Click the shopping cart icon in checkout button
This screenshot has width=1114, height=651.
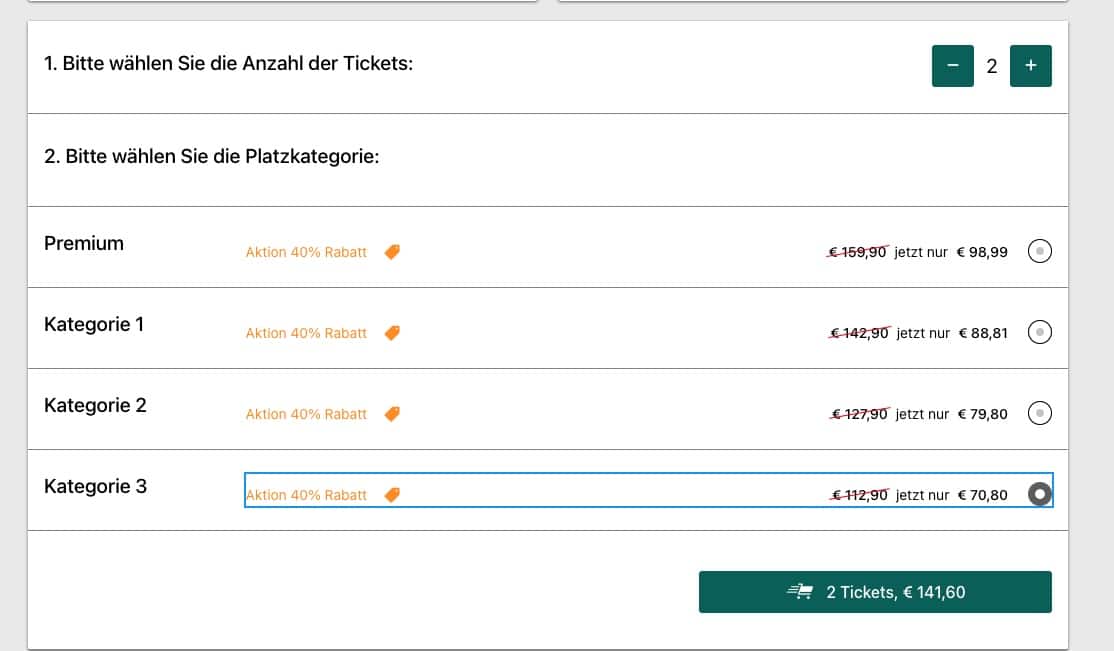tap(799, 591)
